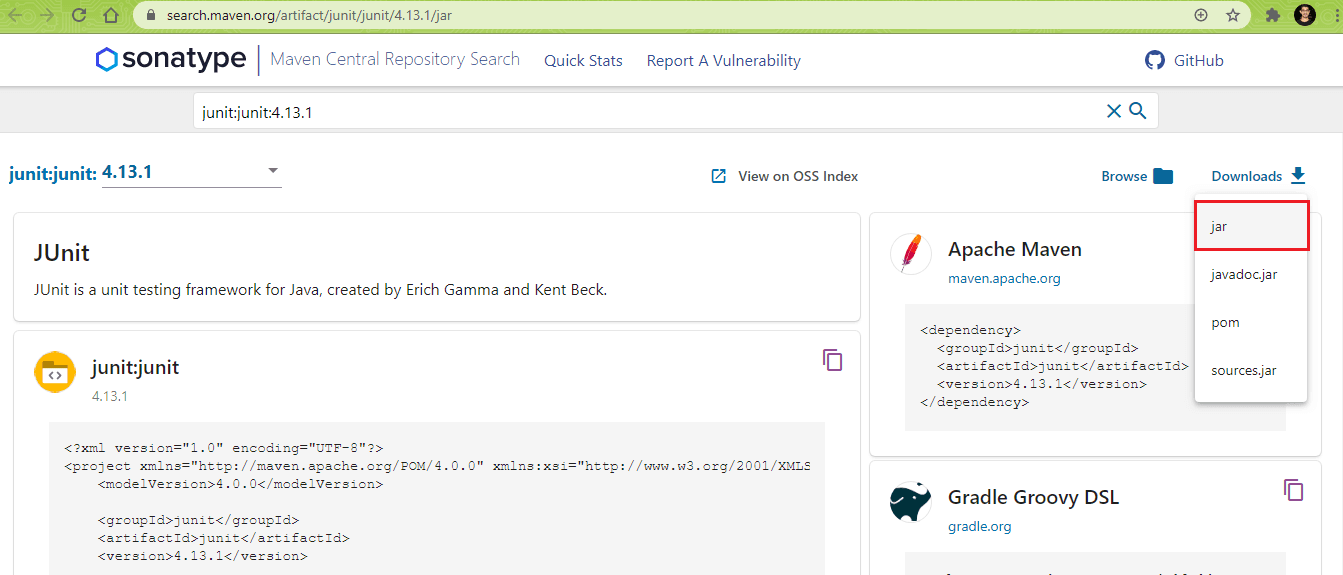
Task: Click the GitHub octocat icon
Action: pyautogui.click(x=1155, y=60)
